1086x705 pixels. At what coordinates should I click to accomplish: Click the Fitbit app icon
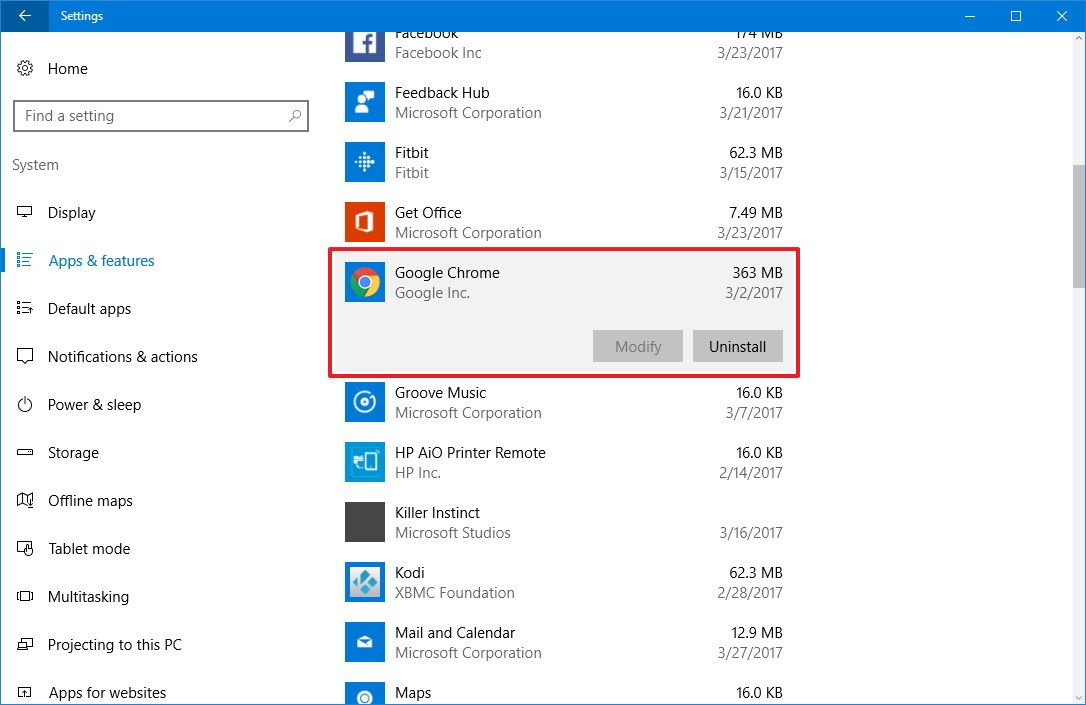pyautogui.click(x=364, y=162)
